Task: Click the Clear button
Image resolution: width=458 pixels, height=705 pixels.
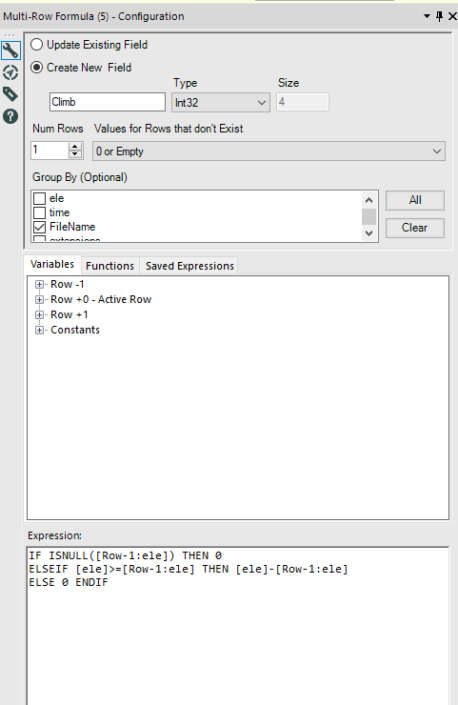Action: tap(415, 228)
